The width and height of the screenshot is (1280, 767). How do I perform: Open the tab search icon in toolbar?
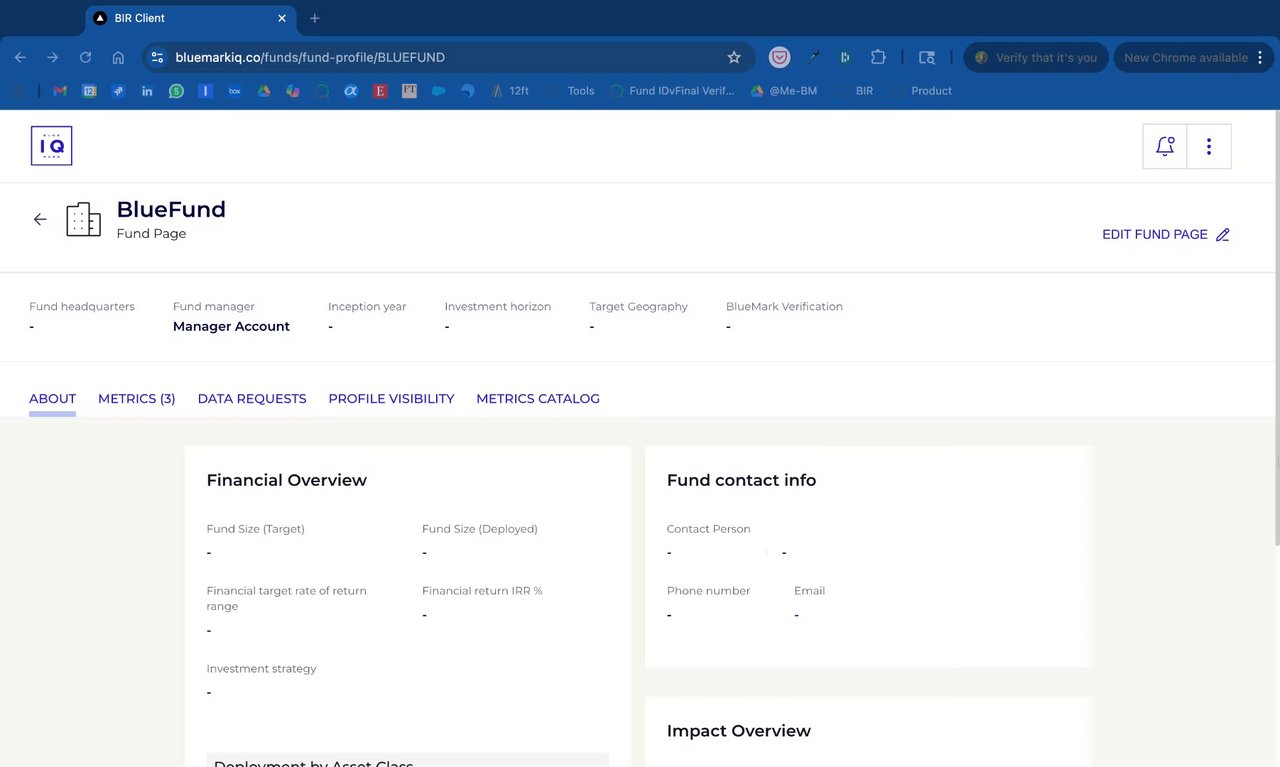tap(927, 57)
